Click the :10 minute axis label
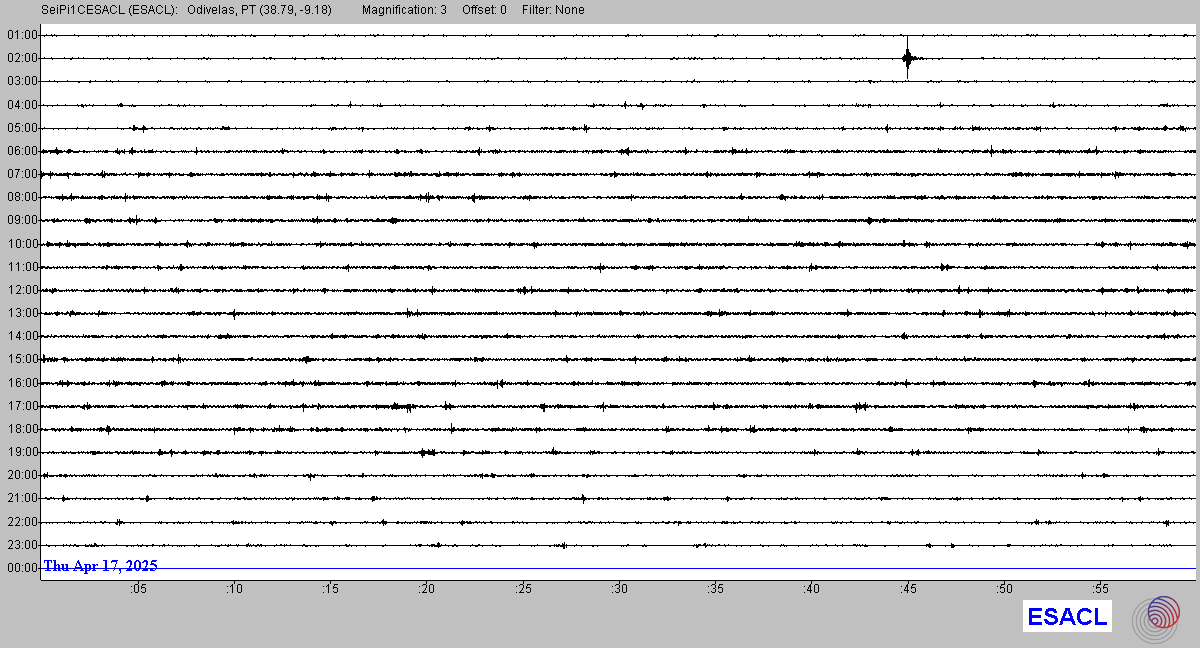The width and height of the screenshot is (1200, 648). click(x=234, y=590)
